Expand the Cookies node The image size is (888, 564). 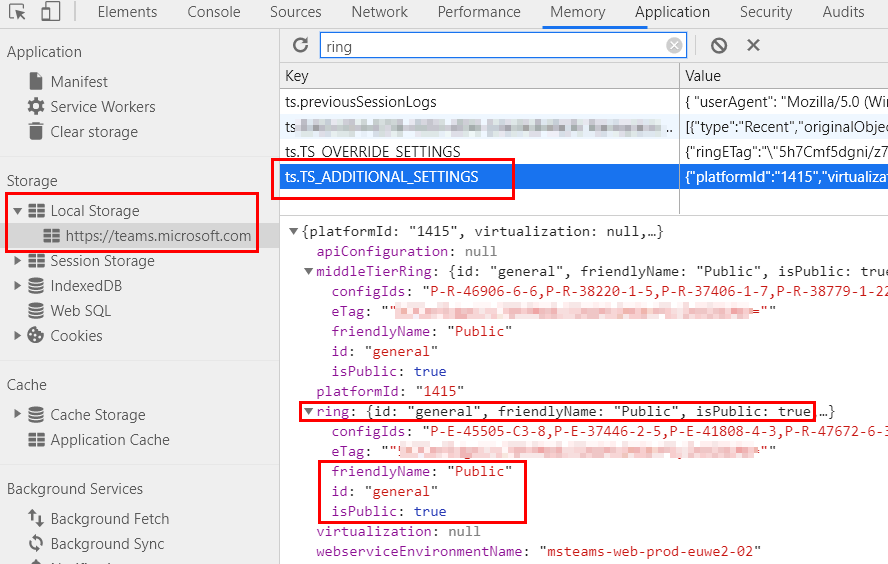click(18, 335)
